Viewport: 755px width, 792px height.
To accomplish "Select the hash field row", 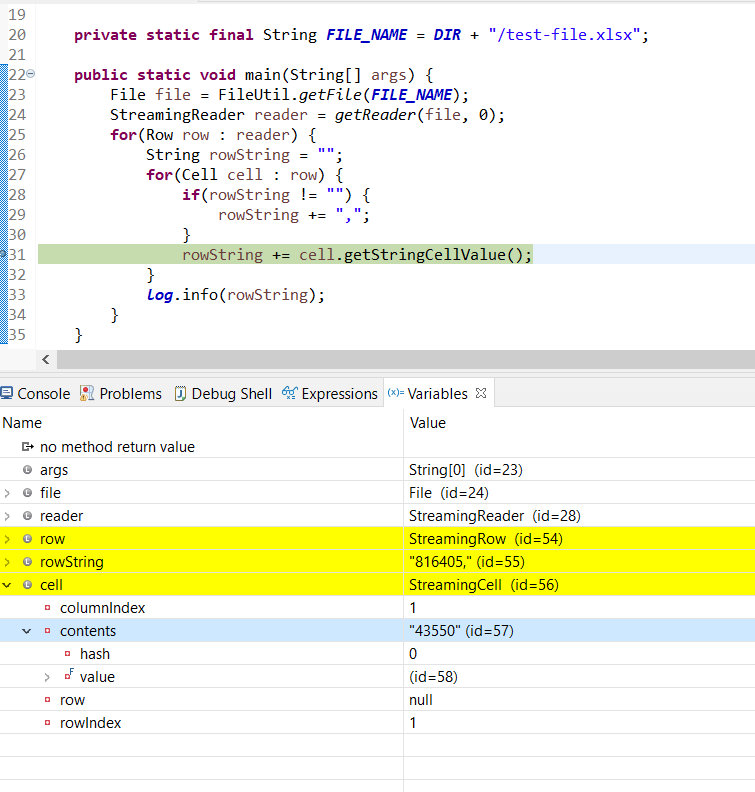I will [377, 654].
